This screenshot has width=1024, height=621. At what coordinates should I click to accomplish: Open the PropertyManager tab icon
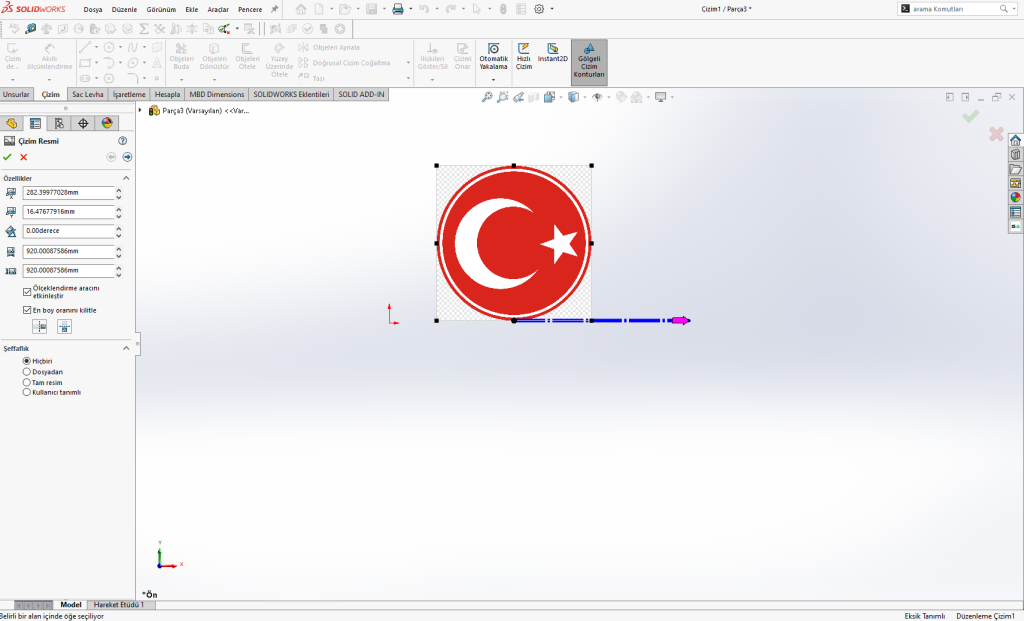click(35, 123)
